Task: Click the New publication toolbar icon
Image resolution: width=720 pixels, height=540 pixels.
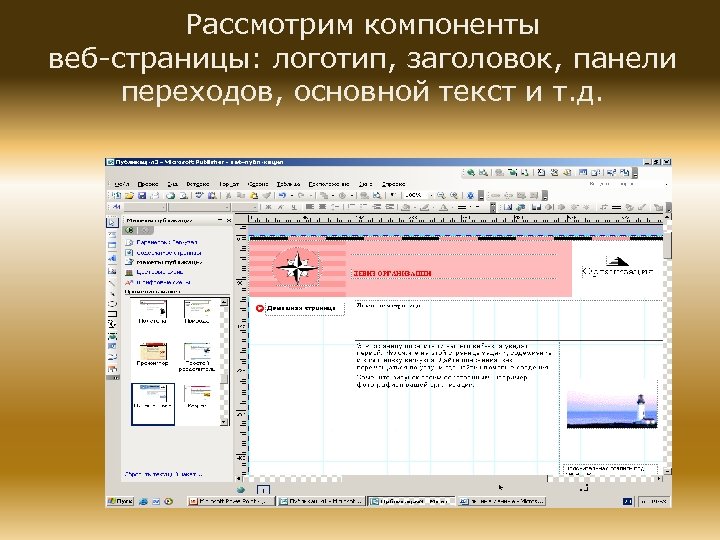Action: 117,196
